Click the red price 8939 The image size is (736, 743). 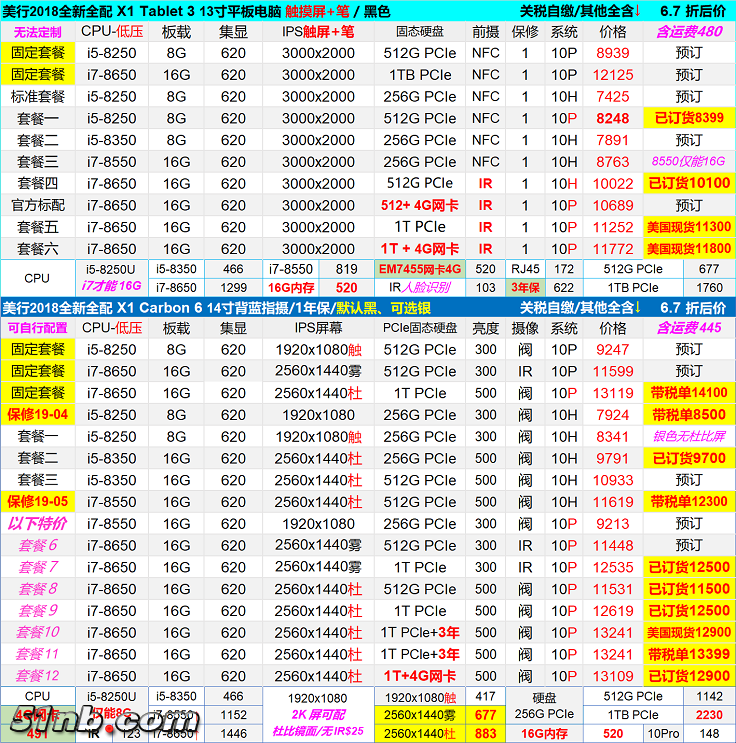tap(612, 53)
